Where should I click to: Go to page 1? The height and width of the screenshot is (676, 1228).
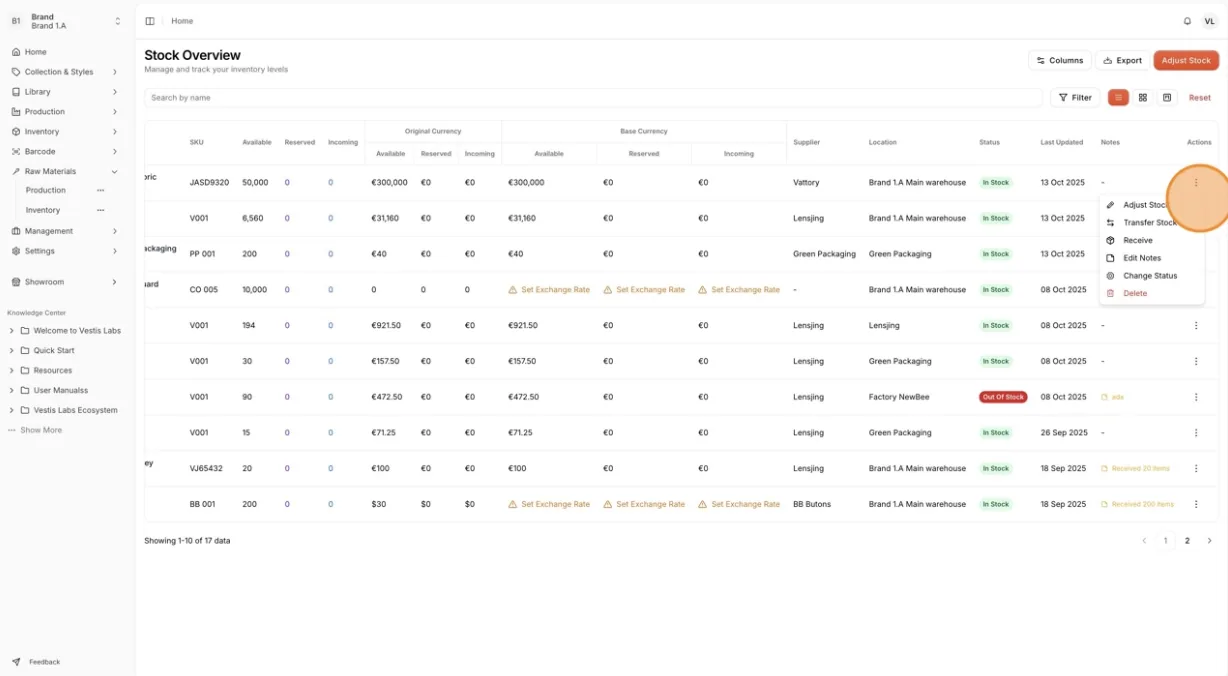pos(1165,541)
